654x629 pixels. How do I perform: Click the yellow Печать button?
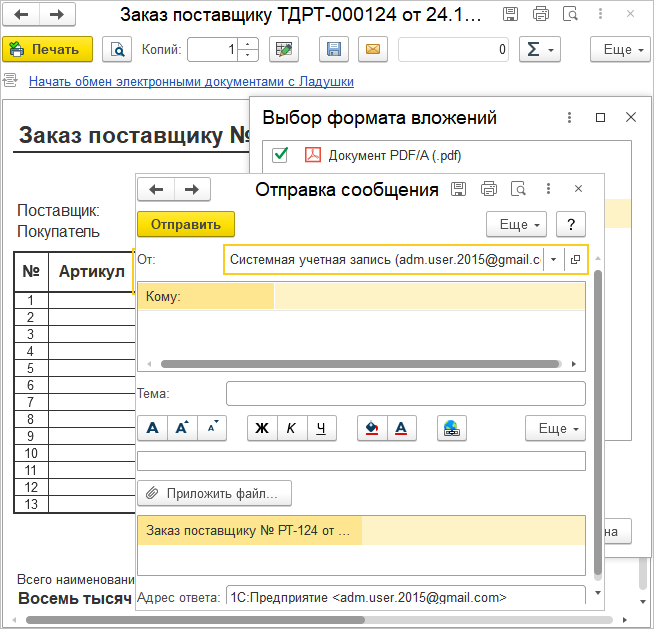(x=47, y=49)
